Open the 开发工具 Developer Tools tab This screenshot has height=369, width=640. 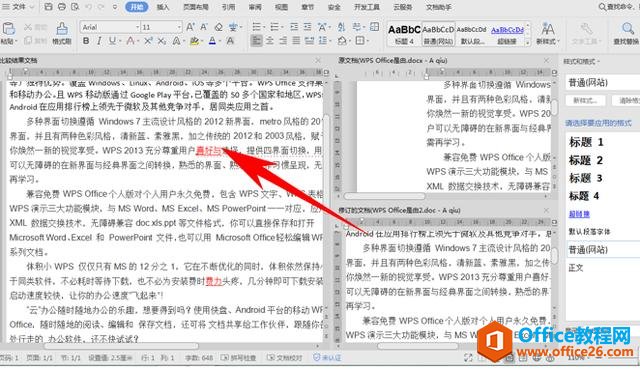pyautogui.click(x=367, y=7)
